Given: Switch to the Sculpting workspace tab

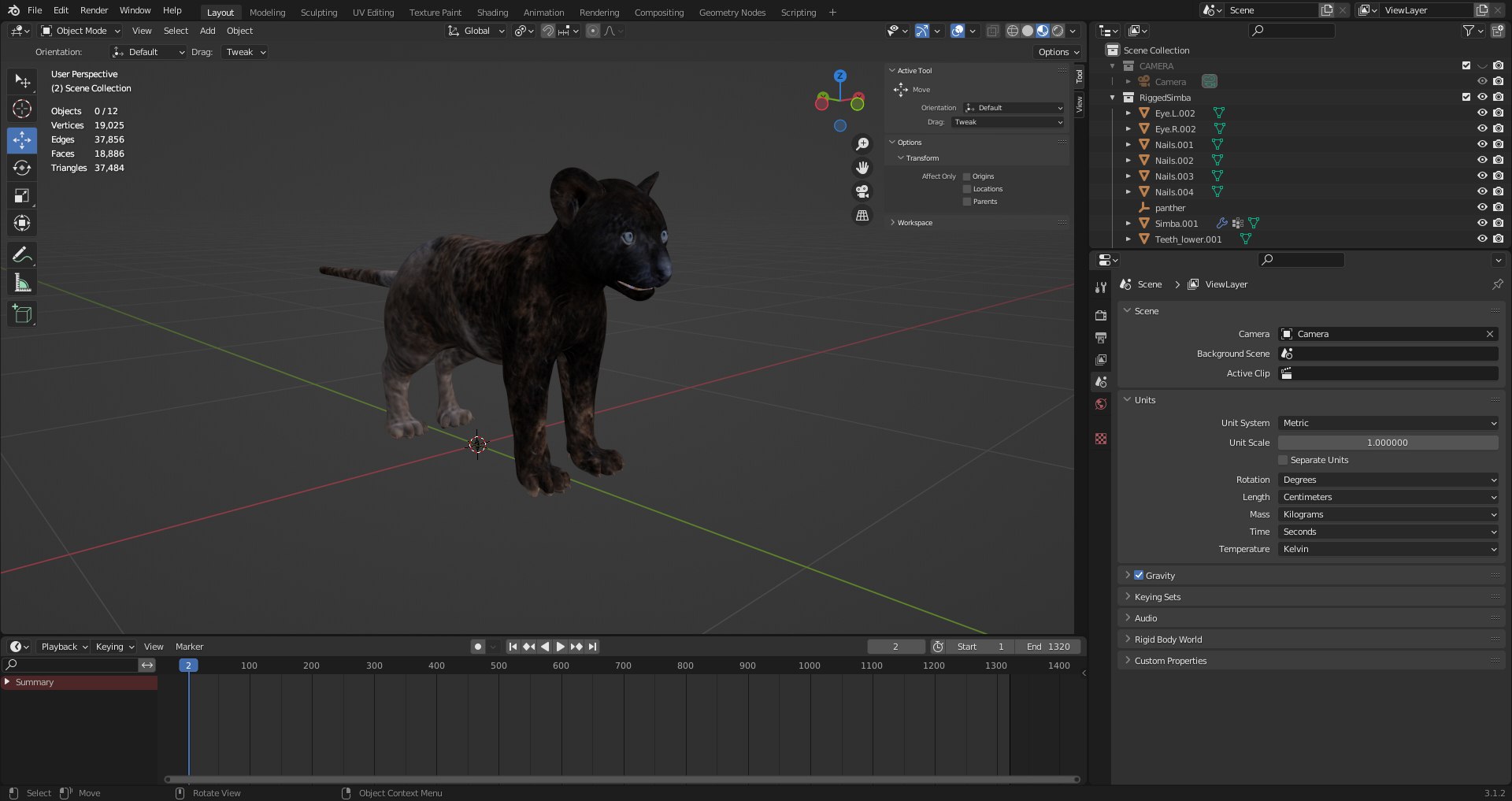Looking at the screenshot, I should [319, 13].
